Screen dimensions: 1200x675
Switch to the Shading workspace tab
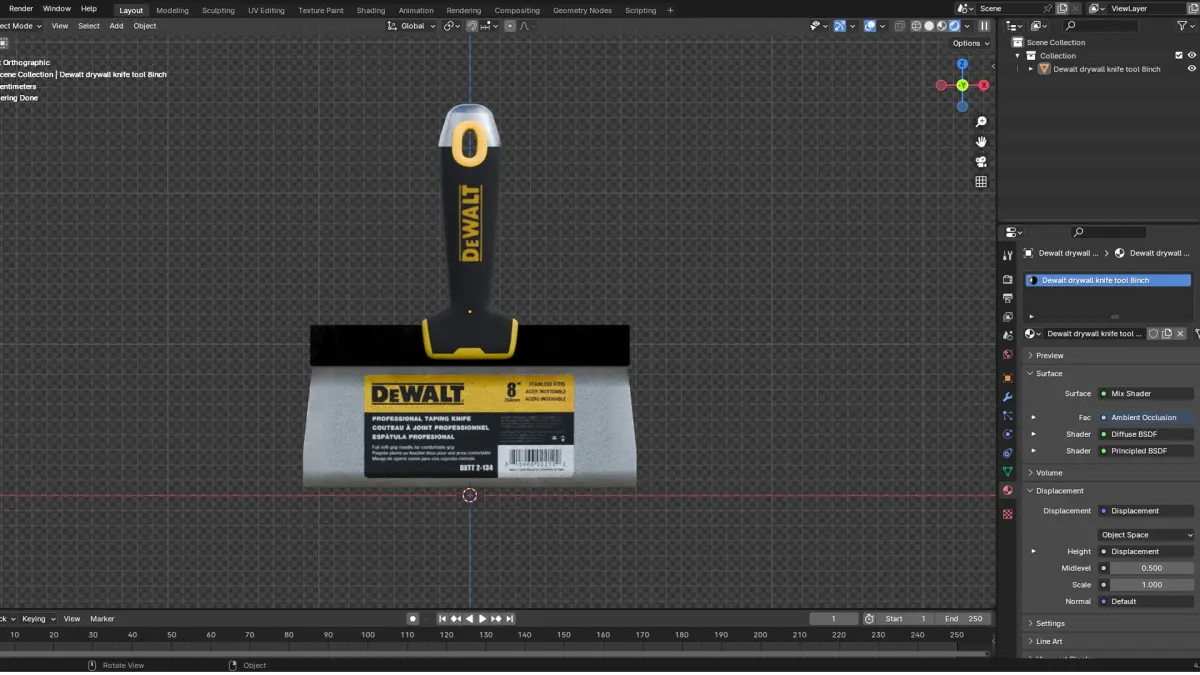pyautogui.click(x=371, y=10)
